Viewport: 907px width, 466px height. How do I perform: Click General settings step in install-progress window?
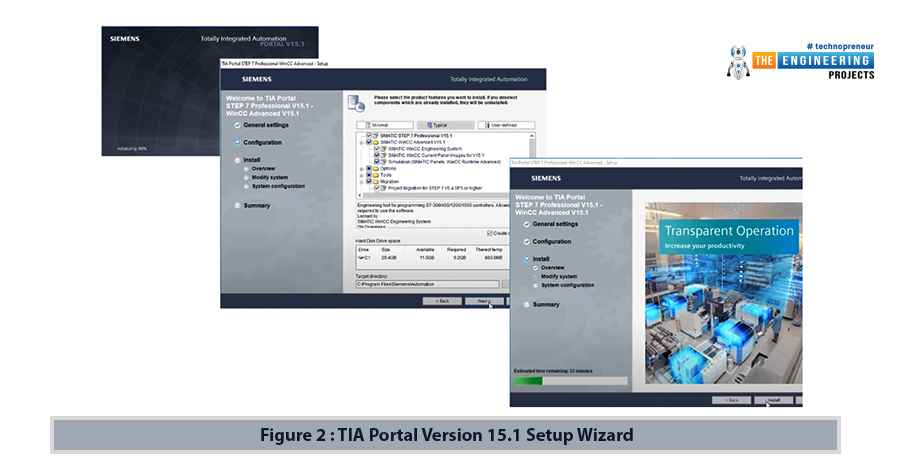pyautogui.click(x=555, y=224)
